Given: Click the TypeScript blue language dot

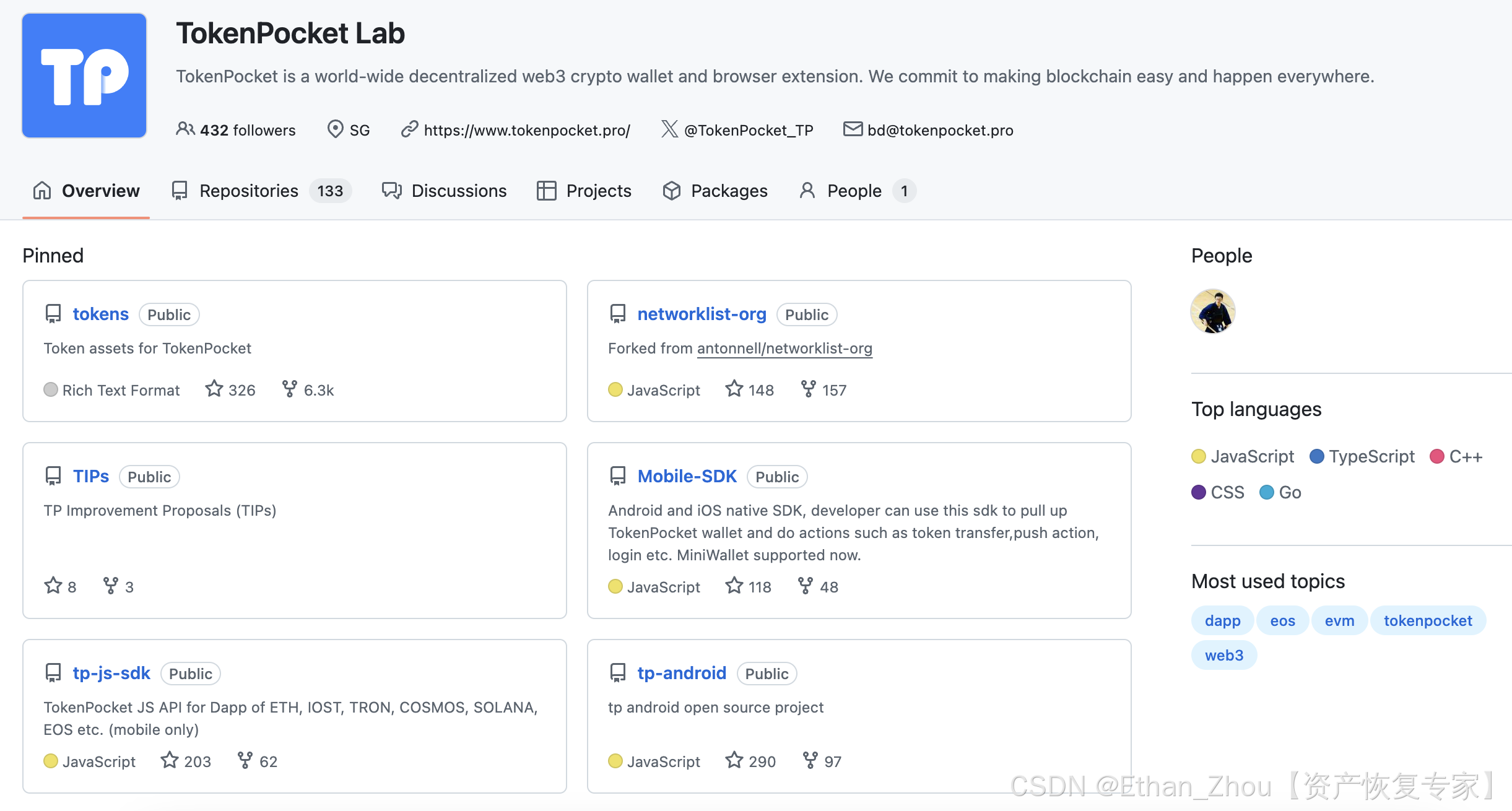Looking at the screenshot, I should coord(1317,456).
